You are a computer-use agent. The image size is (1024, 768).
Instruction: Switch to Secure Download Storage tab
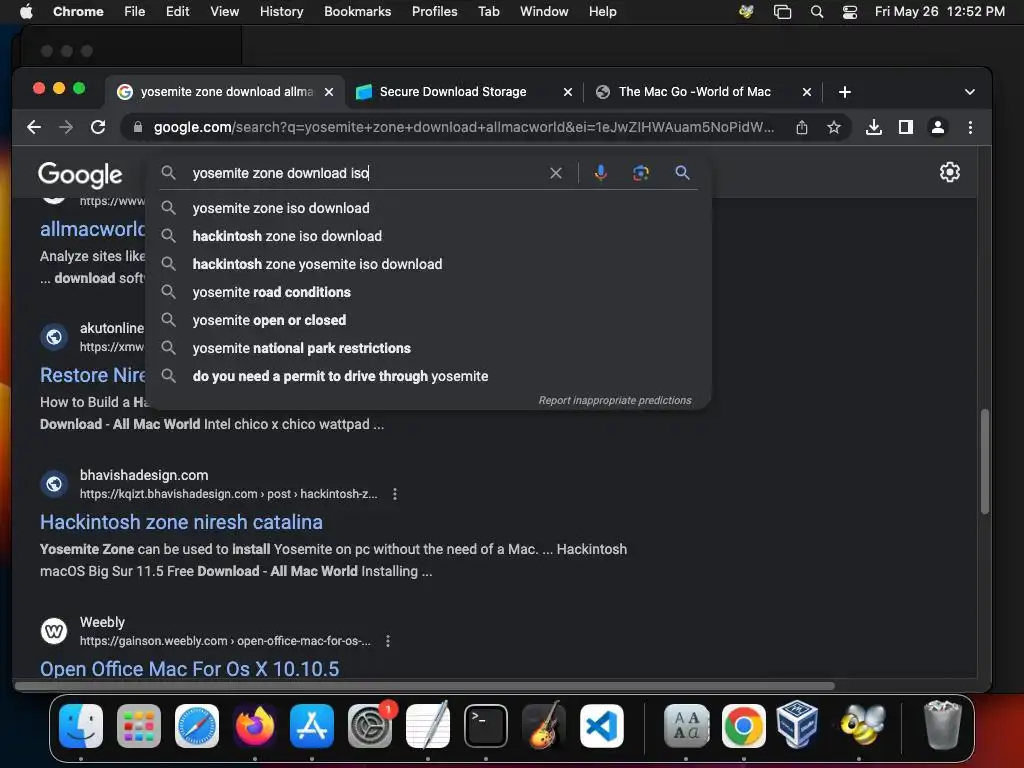(462, 92)
